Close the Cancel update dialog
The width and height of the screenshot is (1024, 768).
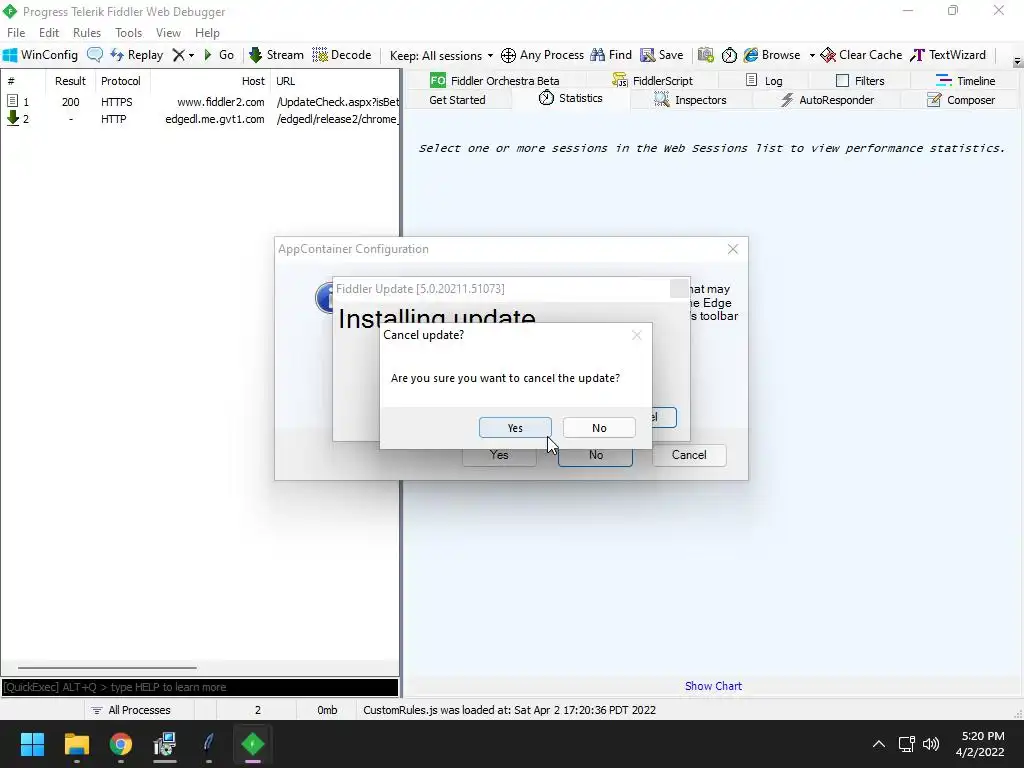pyautogui.click(x=637, y=335)
